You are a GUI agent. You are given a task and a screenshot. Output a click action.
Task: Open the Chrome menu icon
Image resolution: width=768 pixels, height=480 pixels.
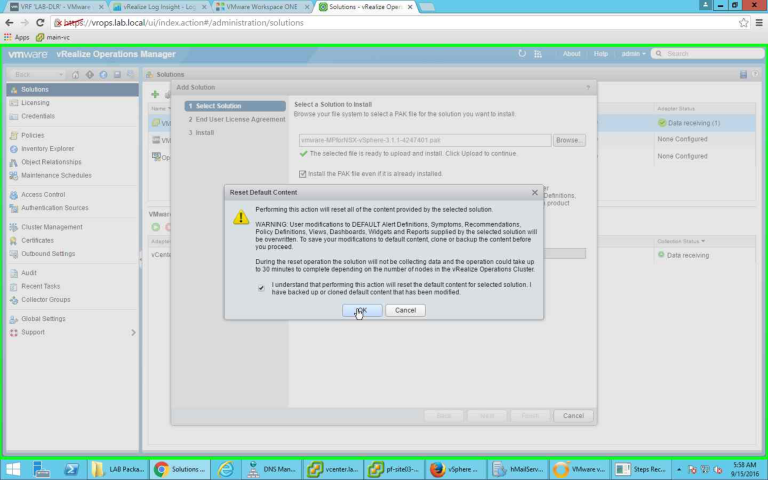(759, 23)
